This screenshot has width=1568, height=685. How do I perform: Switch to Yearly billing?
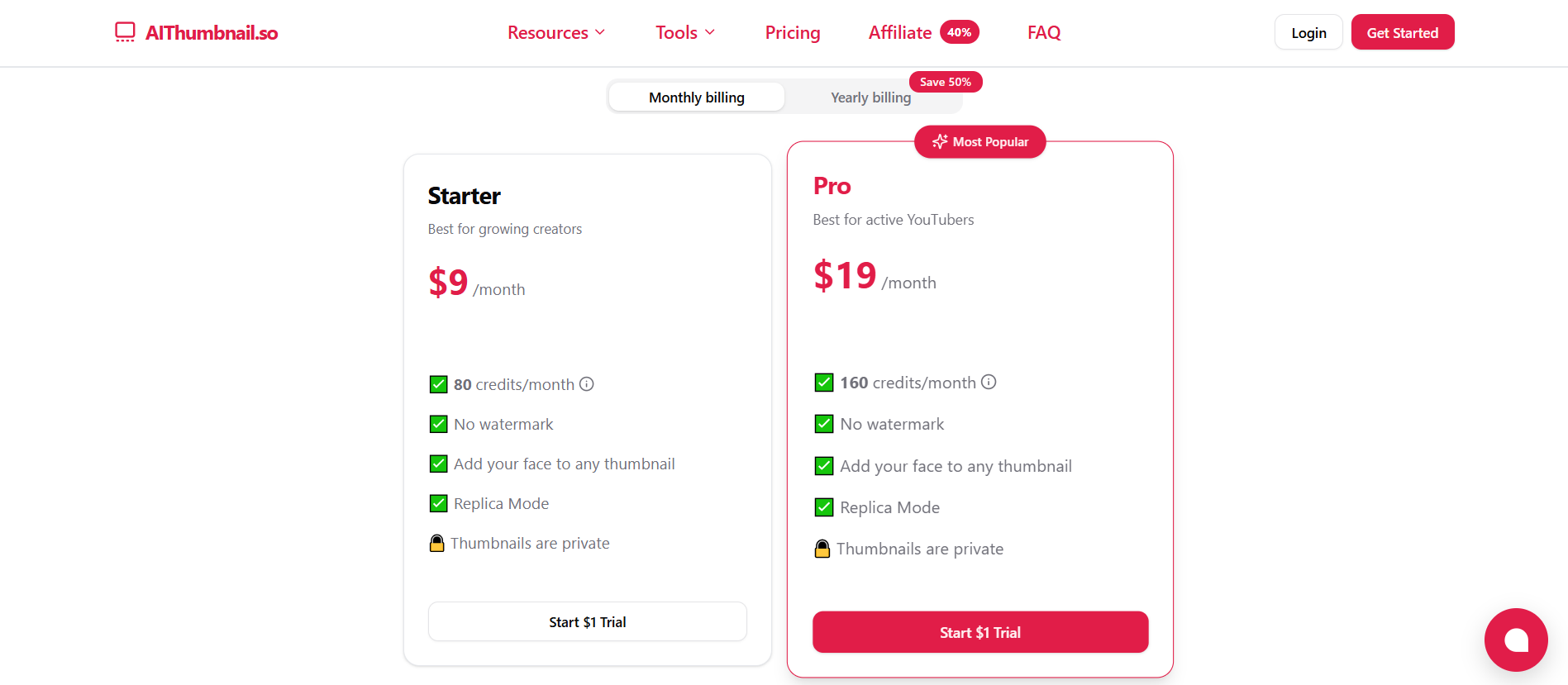pos(870,97)
